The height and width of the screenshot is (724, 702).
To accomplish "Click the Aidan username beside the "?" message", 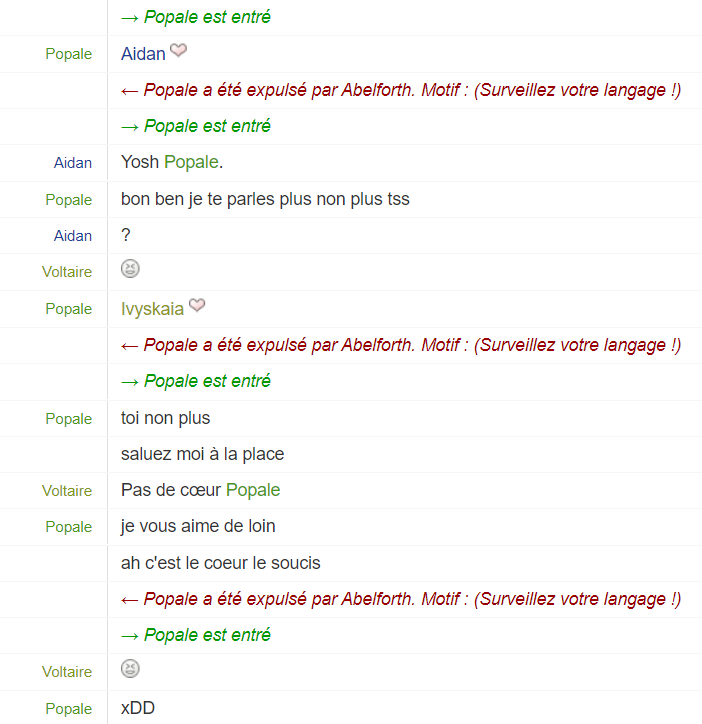I will click(73, 236).
